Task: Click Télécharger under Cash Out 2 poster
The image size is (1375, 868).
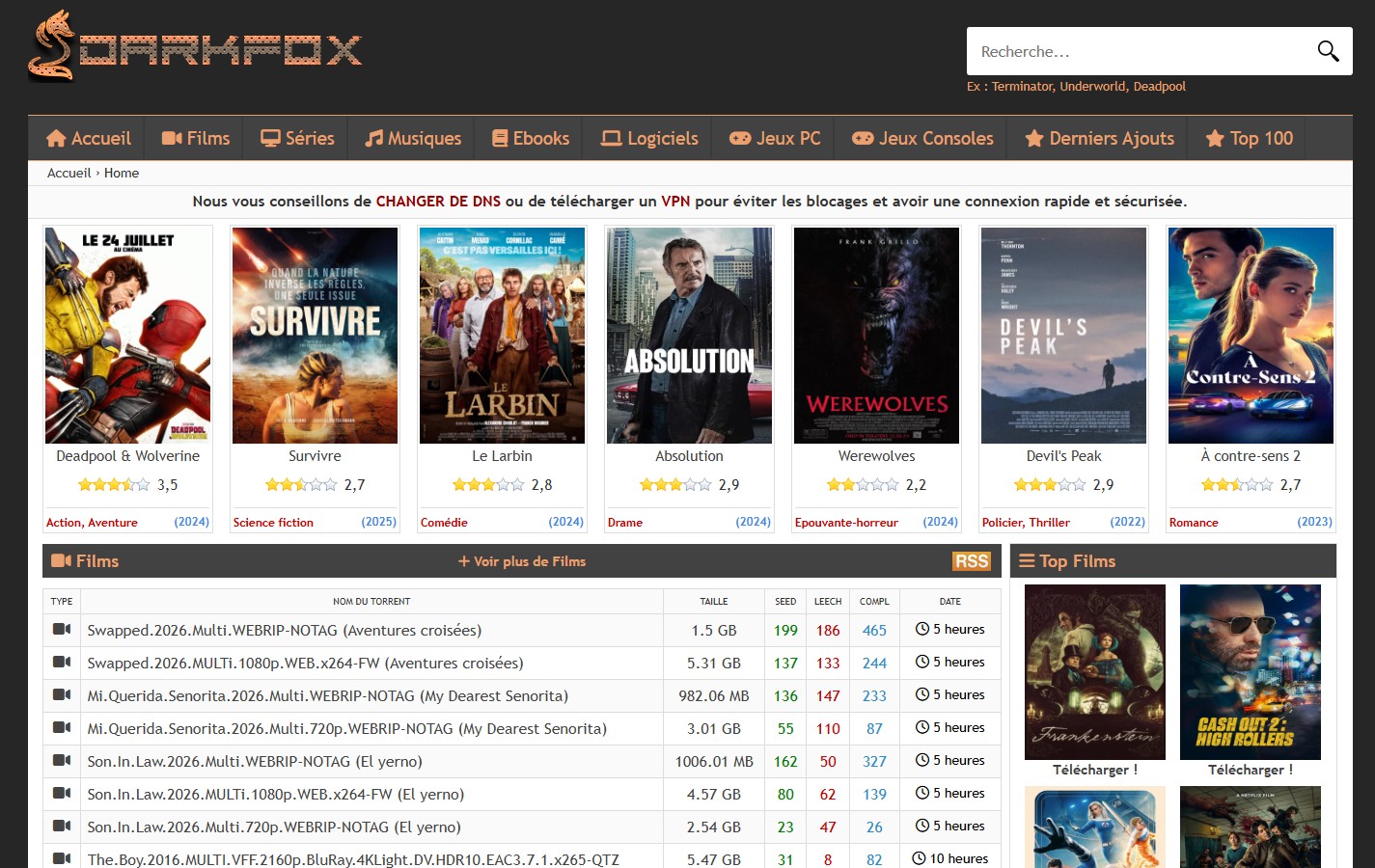Action: click(1251, 770)
